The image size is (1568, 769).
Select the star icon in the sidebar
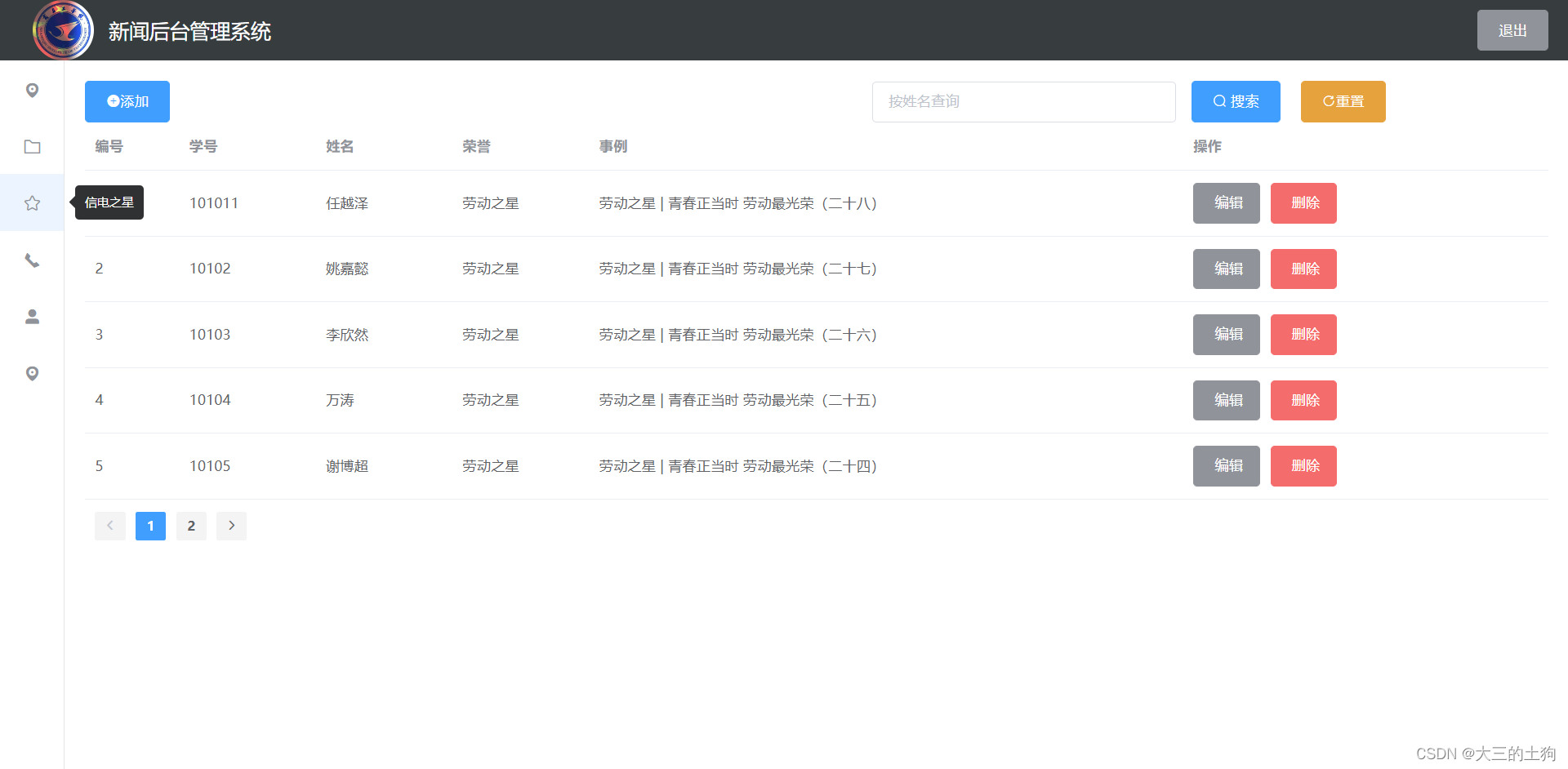pyautogui.click(x=32, y=203)
